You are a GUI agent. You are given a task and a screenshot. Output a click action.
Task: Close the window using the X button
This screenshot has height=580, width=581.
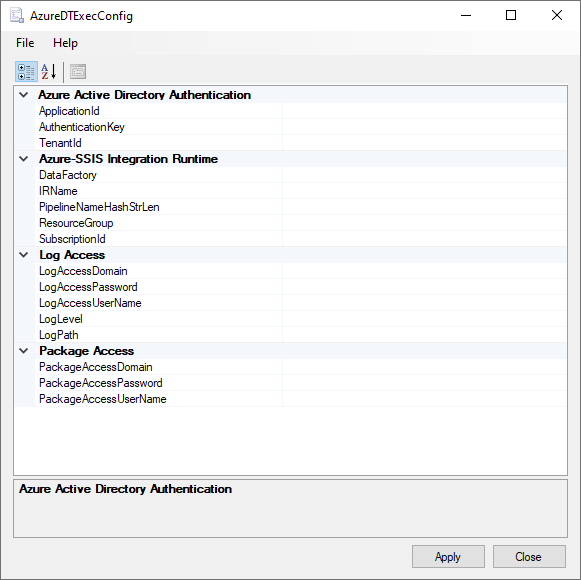(x=557, y=16)
